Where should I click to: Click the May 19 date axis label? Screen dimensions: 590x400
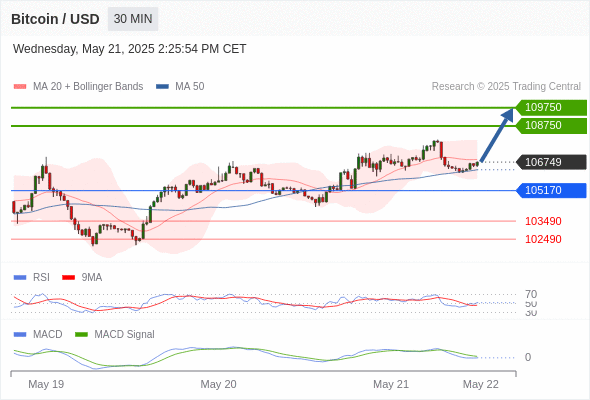pos(46,384)
